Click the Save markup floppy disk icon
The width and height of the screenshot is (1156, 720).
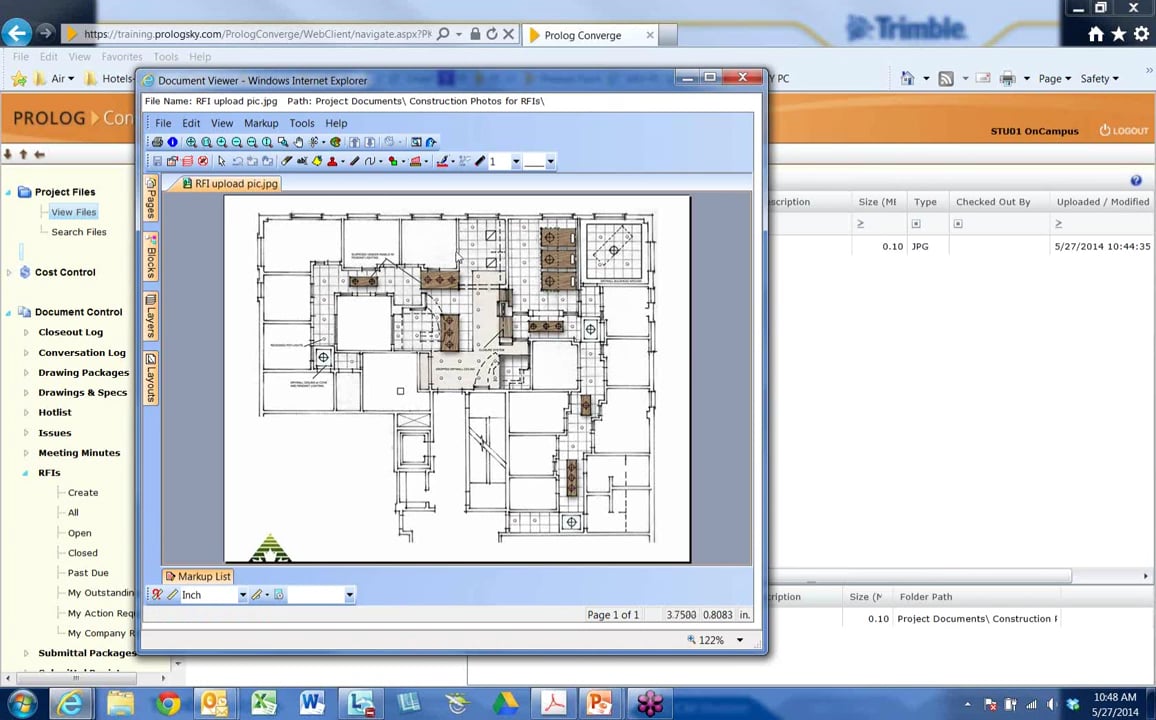pos(157,161)
